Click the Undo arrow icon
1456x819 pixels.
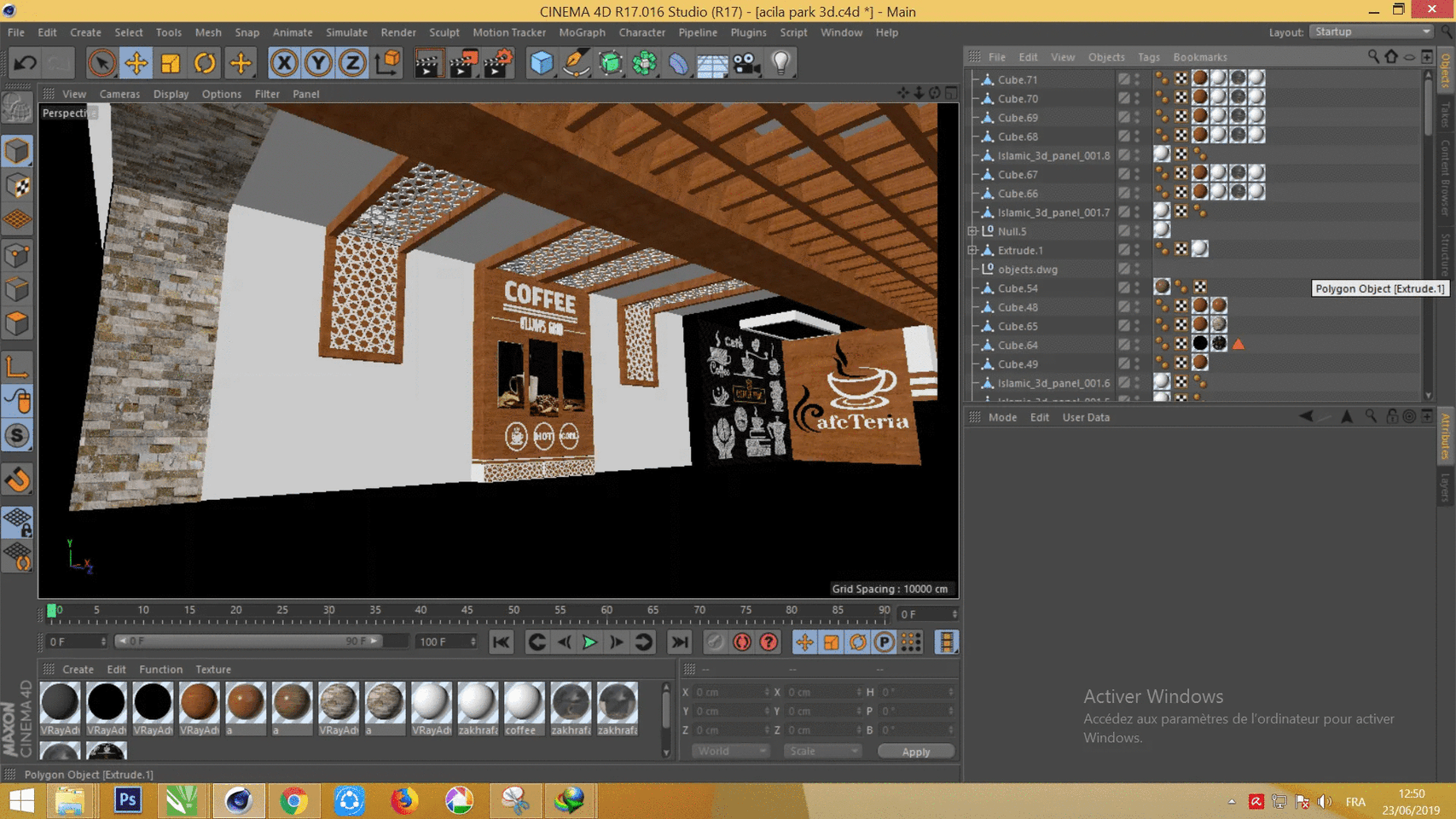(x=25, y=63)
